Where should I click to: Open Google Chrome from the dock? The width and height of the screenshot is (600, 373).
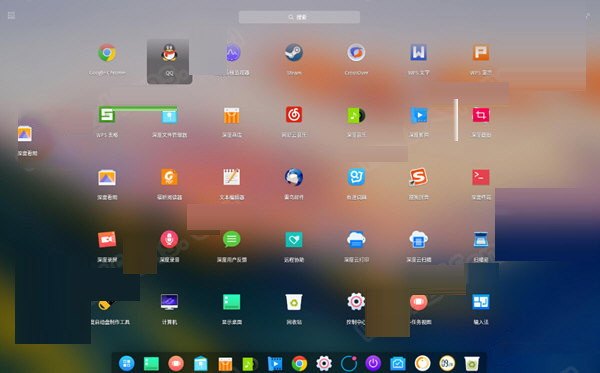click(299, 363)
